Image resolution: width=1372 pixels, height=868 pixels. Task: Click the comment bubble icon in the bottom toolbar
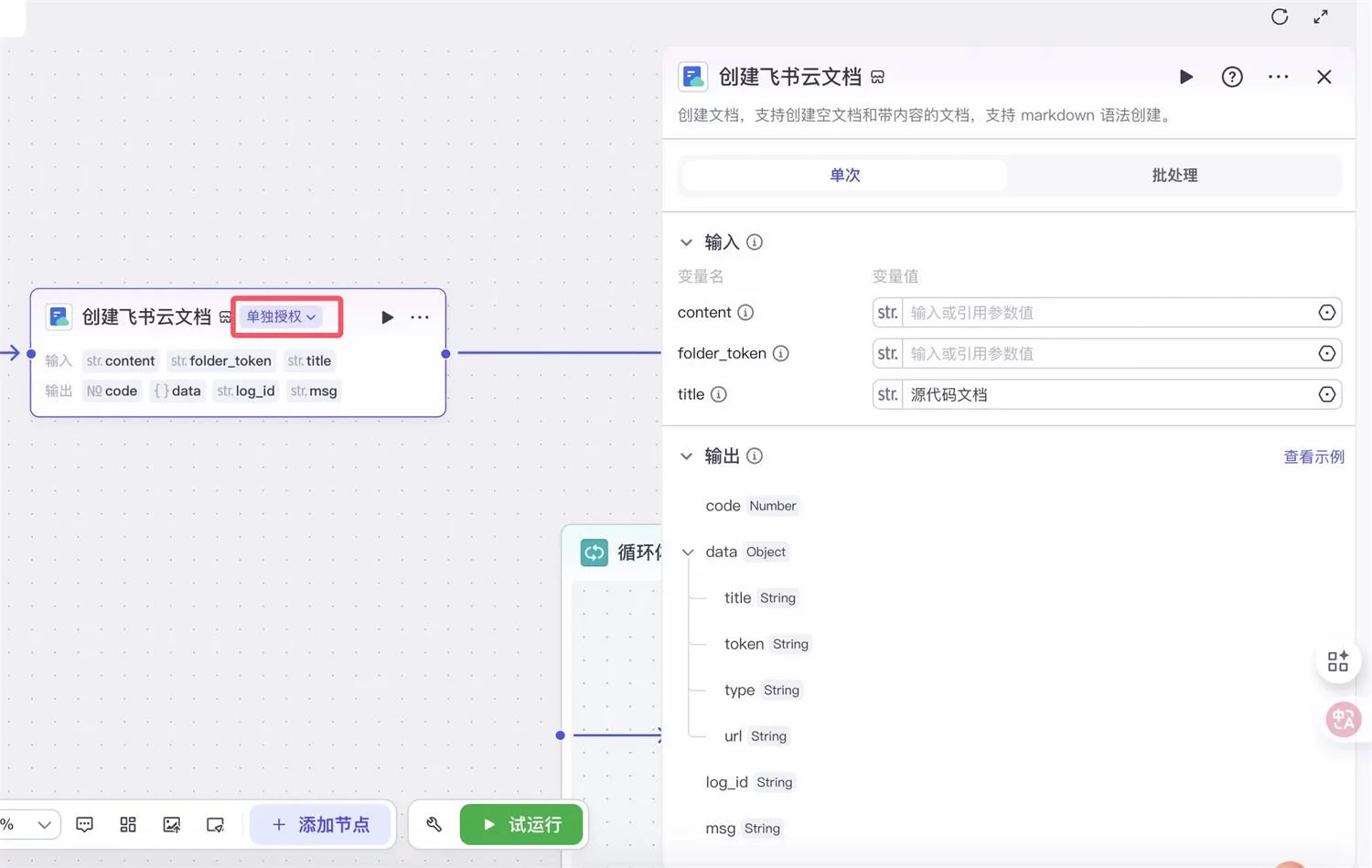pos(84,824)
